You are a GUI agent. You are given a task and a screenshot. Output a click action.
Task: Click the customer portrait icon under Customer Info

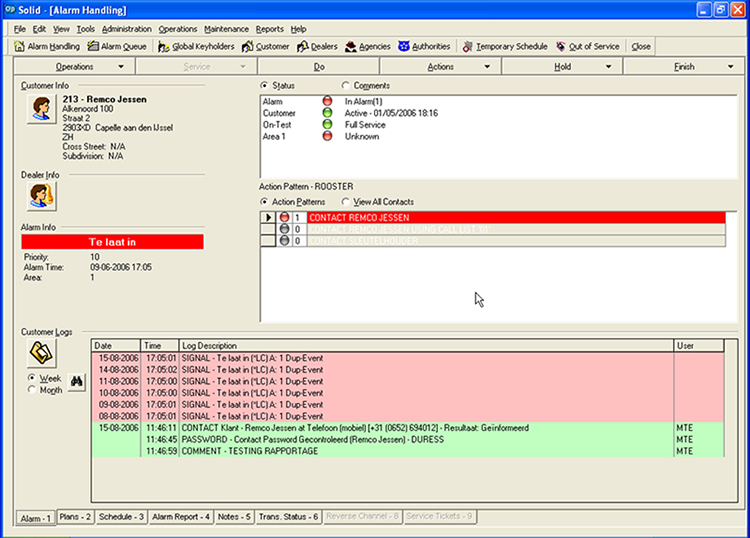pyautogui.click(x=40, y=109)
